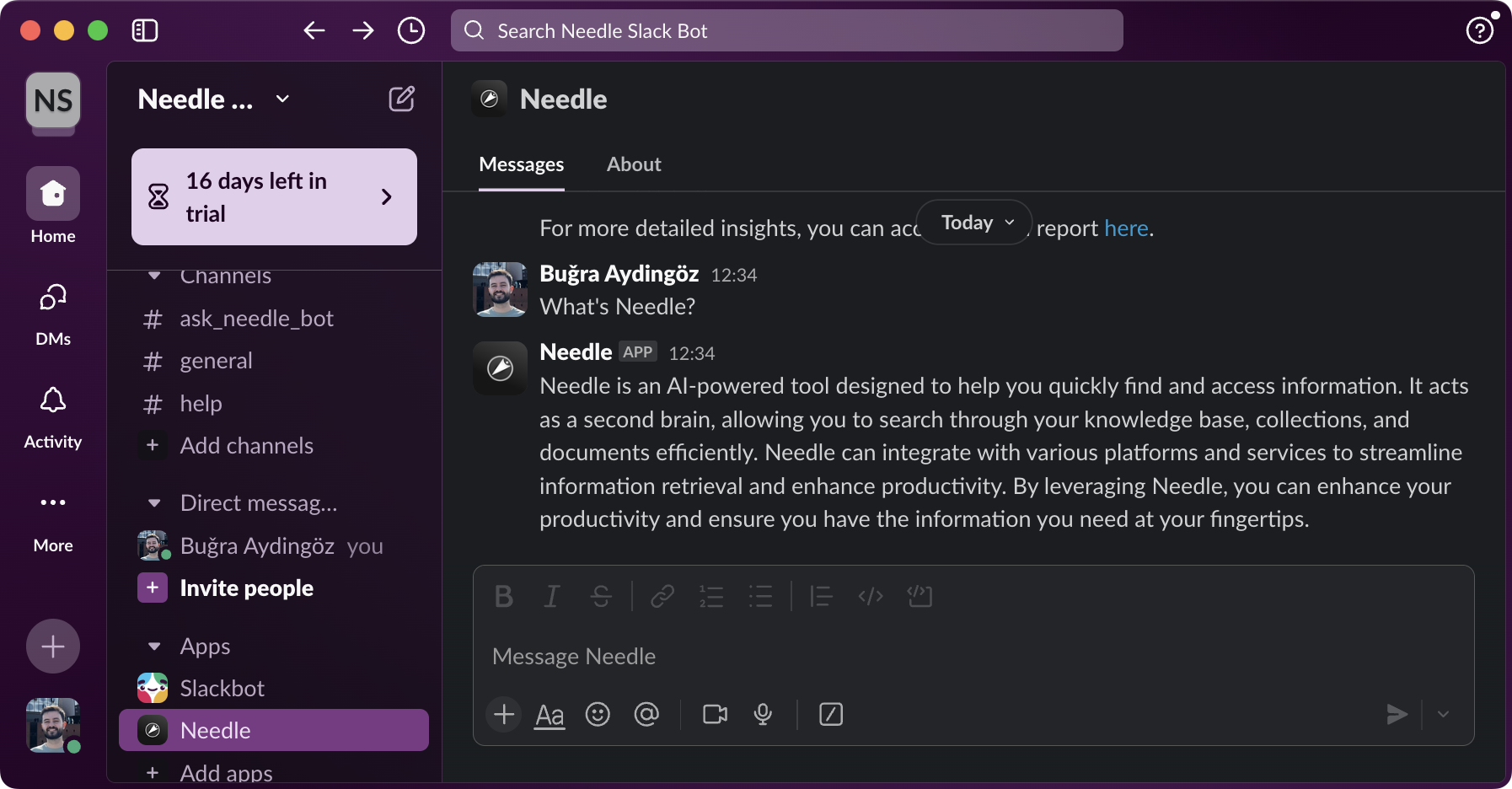Click the 12:34 timestamp on Buğra's message

click(734, 276)
